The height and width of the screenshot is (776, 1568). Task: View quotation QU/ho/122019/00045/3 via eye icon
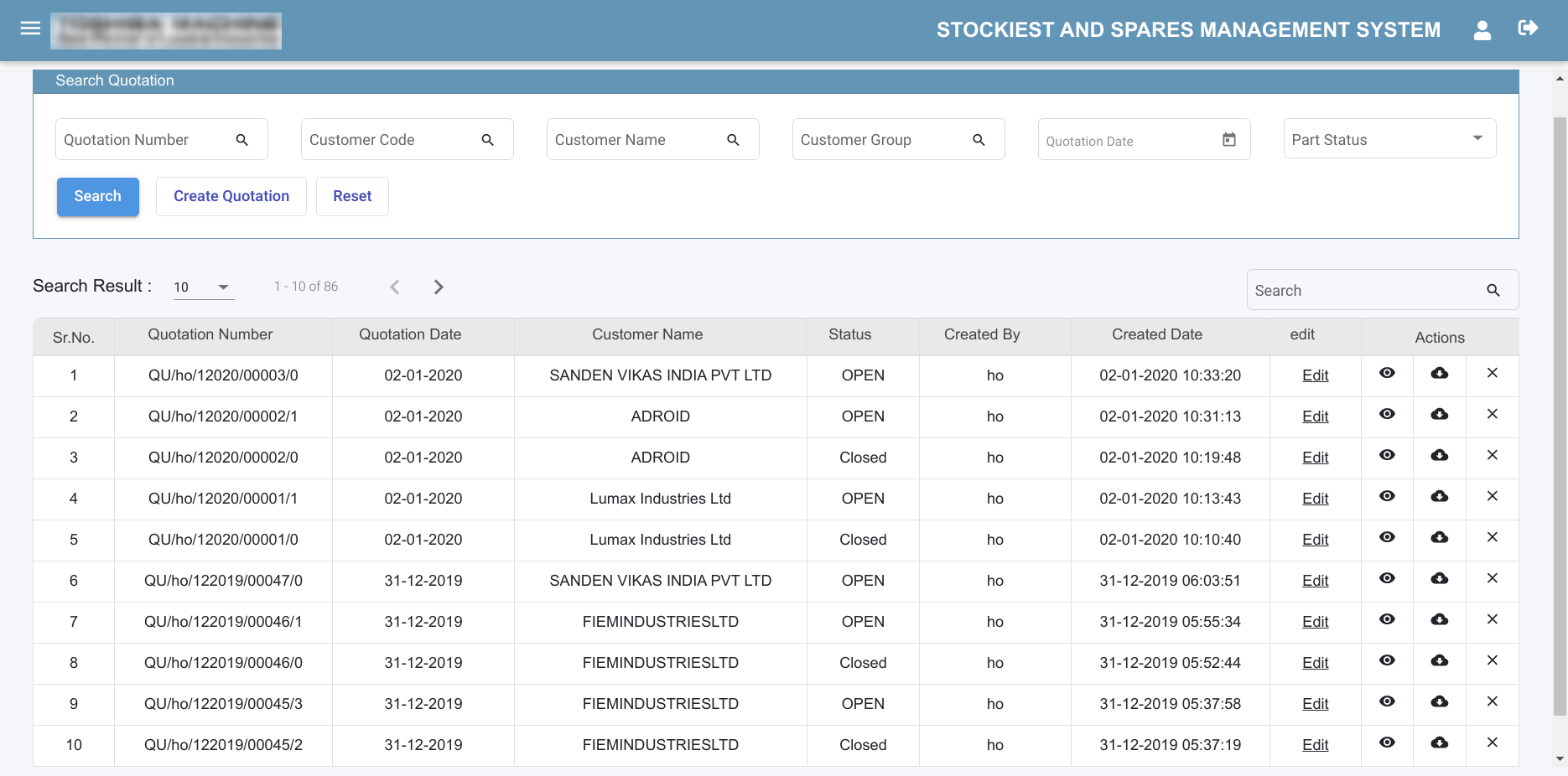[x=1388, y=701]
